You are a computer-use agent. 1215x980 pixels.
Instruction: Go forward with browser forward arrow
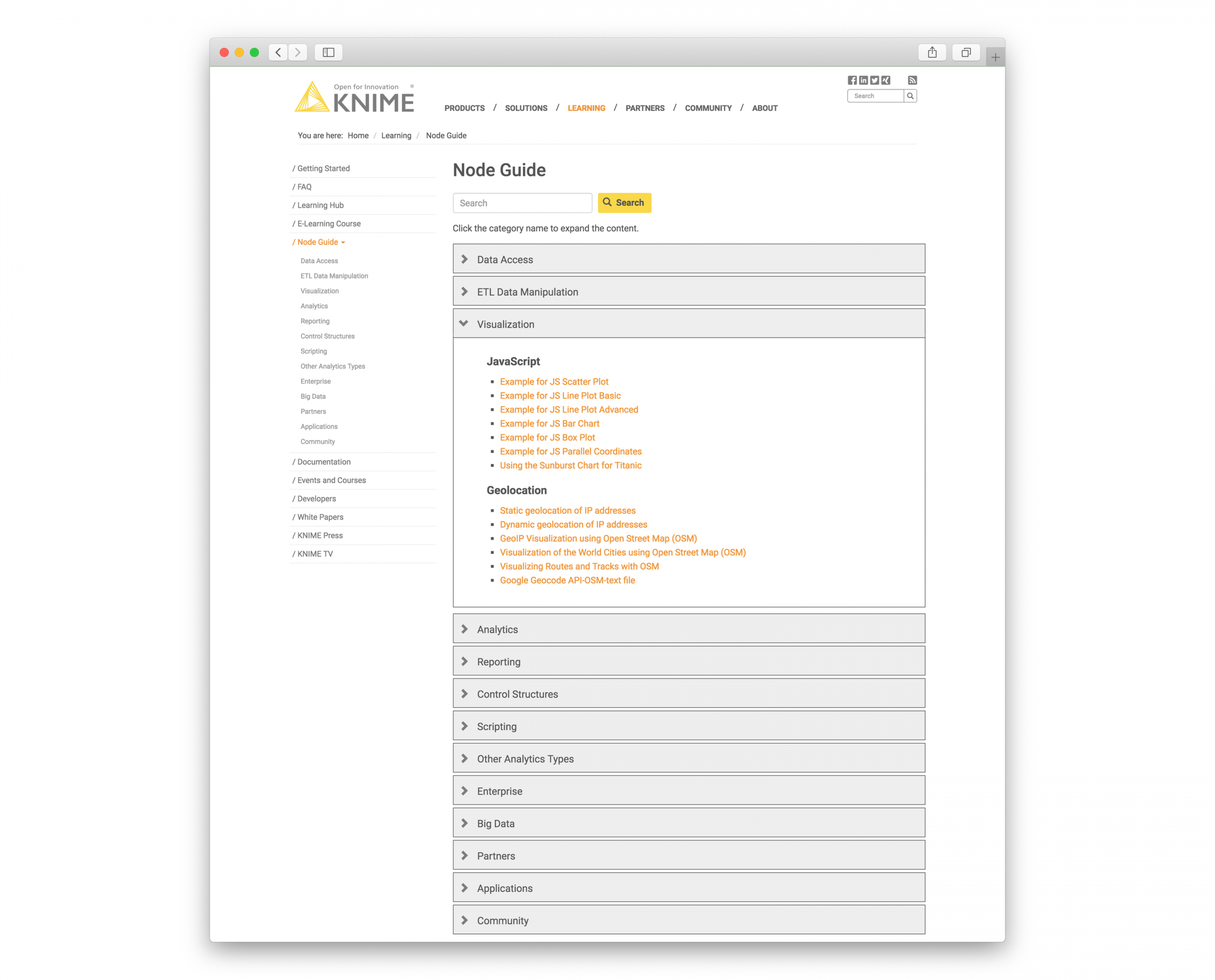(x=298, y=52)
